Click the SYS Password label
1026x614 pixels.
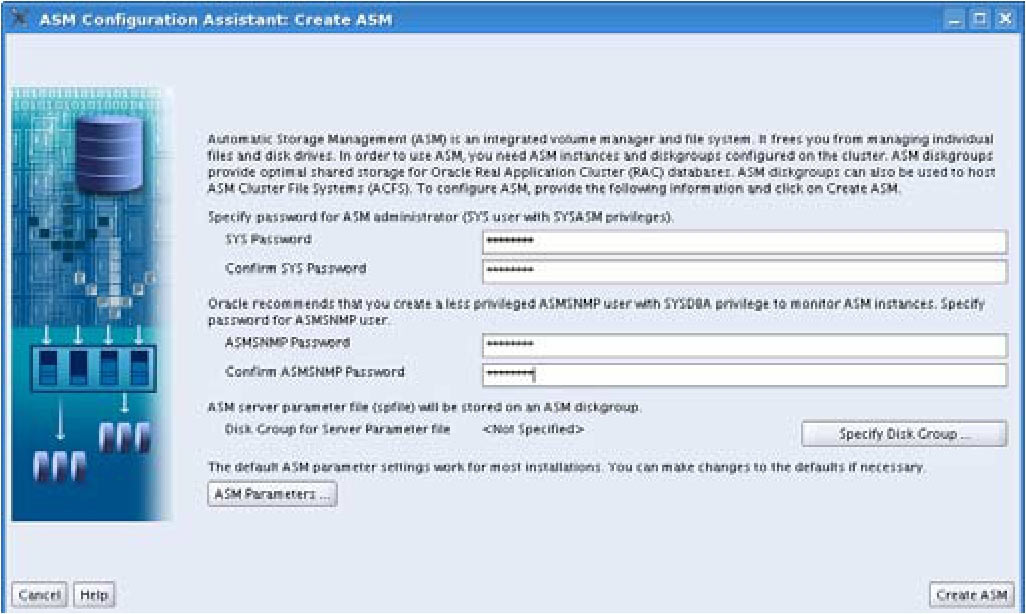[x=269, y=240]
